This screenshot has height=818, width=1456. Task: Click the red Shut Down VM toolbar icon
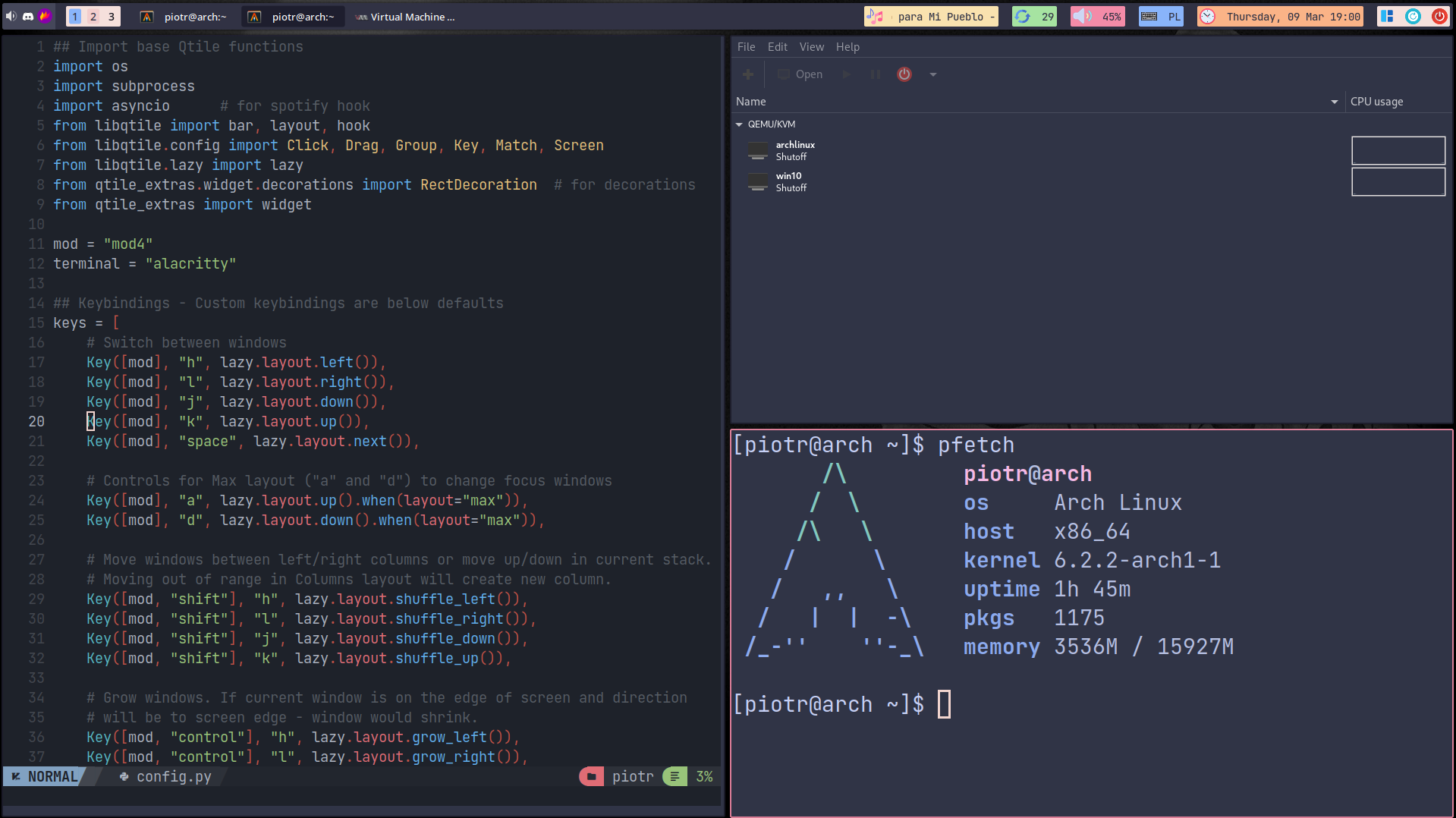click(904, 74)
